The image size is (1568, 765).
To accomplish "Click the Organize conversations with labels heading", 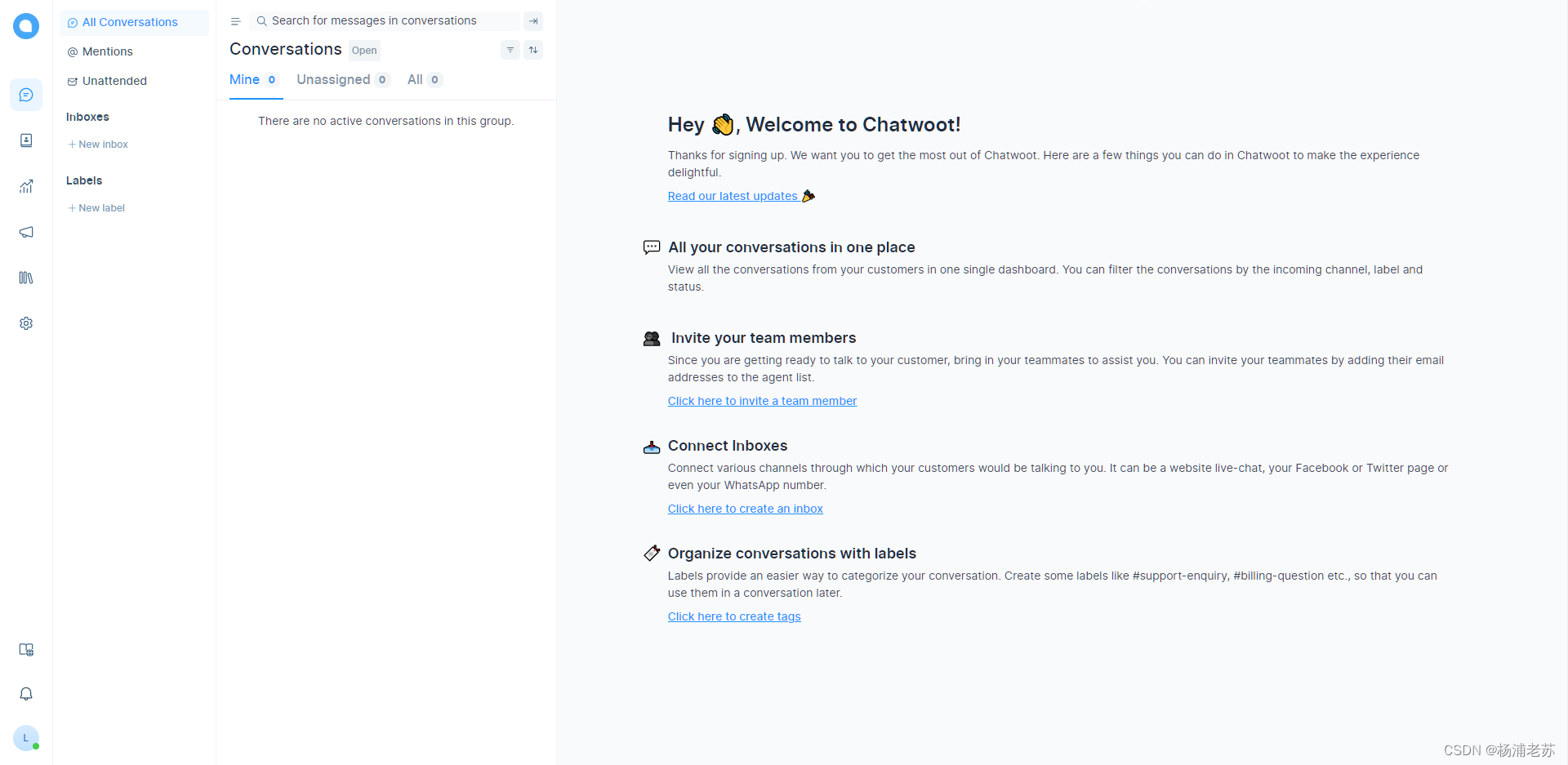I will pos(792,554).
